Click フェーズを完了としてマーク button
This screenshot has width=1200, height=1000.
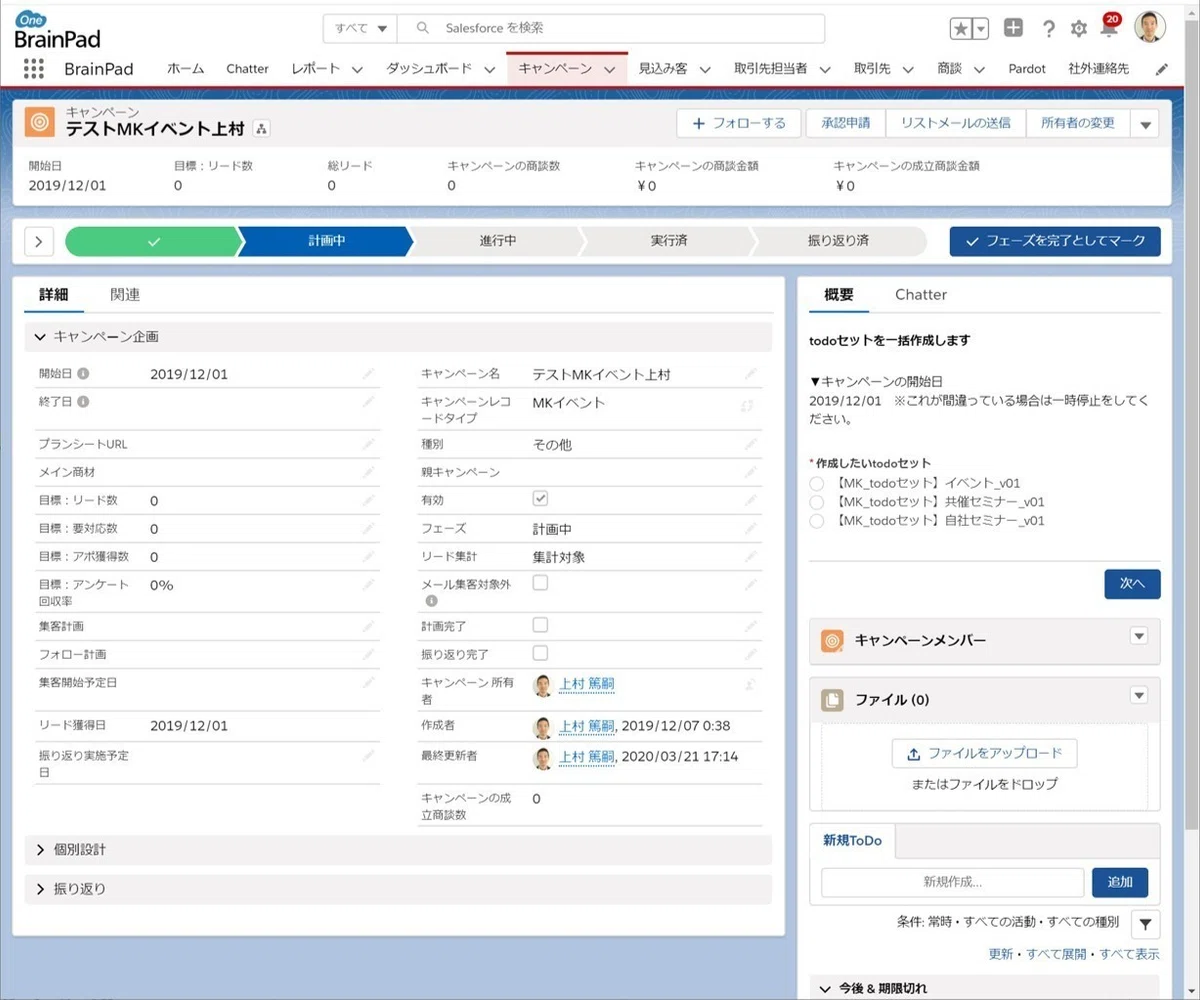(1055, 241)
